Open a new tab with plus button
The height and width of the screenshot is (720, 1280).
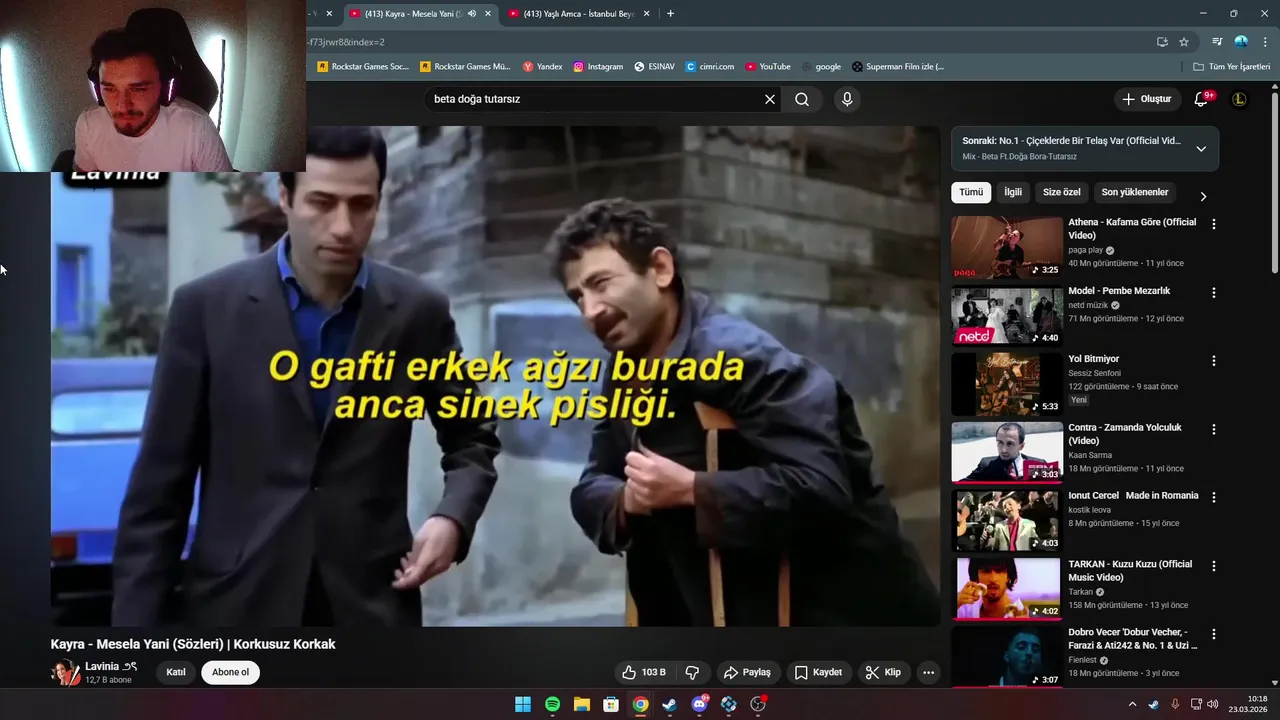click(x=670, y=14)
